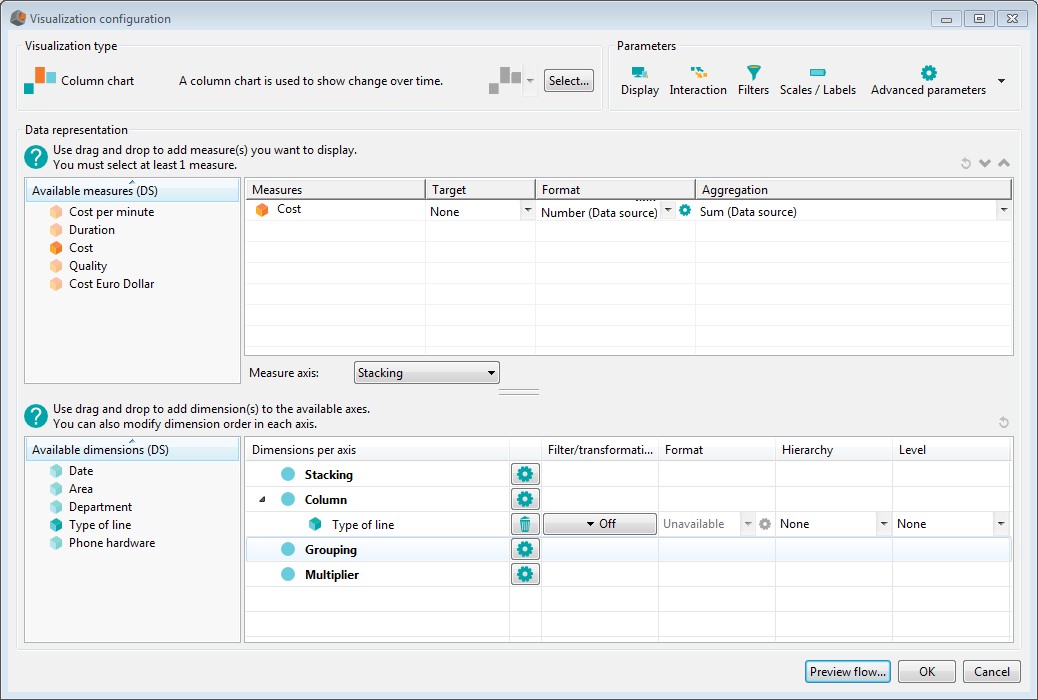This screenshot has width=1038, height=700.
Task: Delete Type of line with trash icon
Action: coord(525,525)
